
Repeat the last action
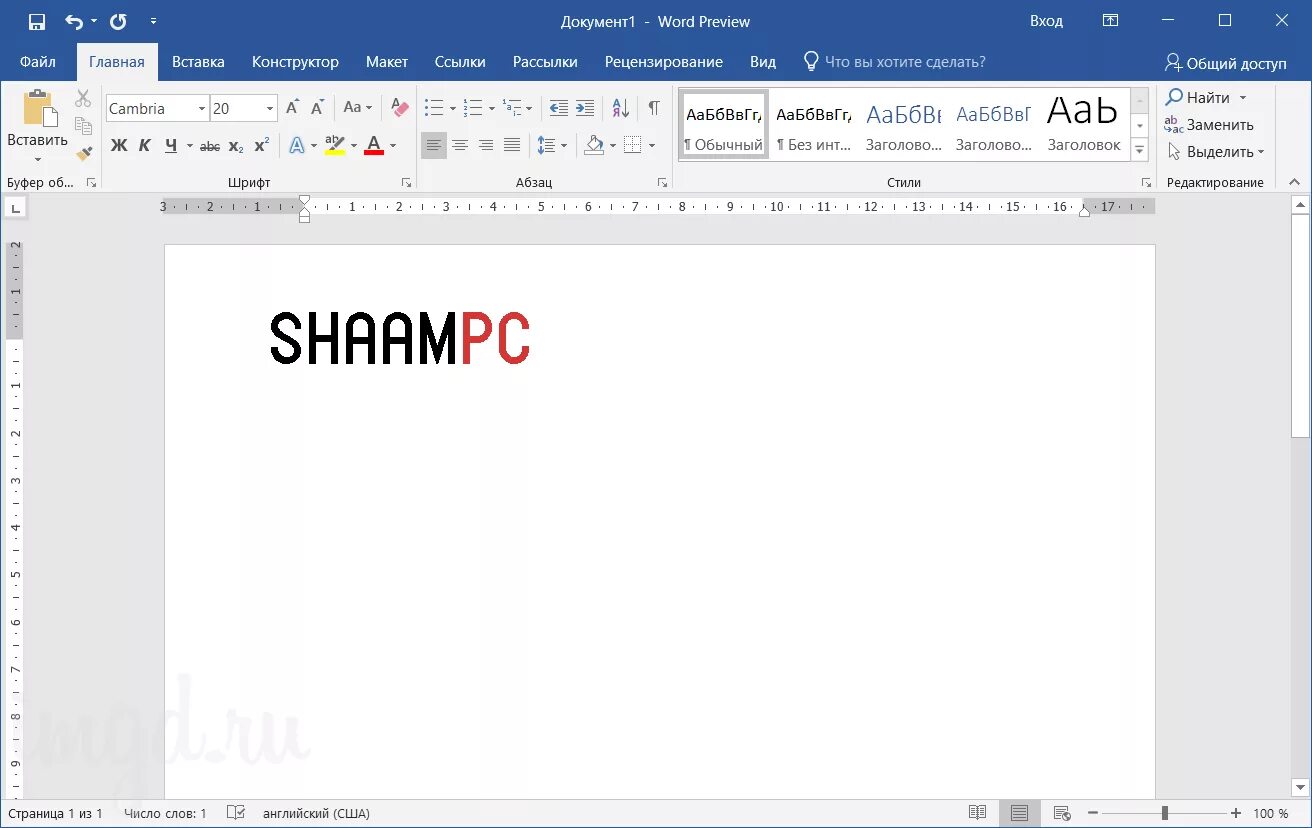(118, 21)
